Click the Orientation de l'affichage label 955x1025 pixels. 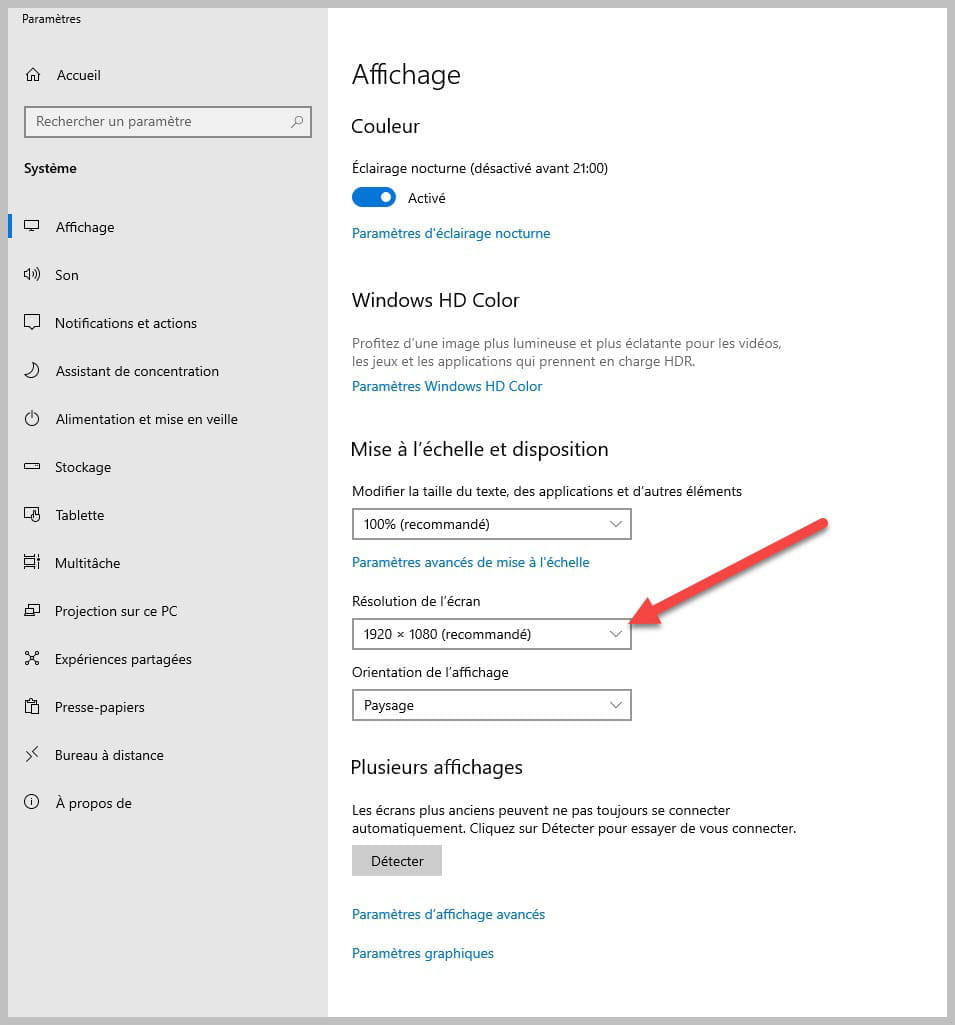(x=430, y=673)
